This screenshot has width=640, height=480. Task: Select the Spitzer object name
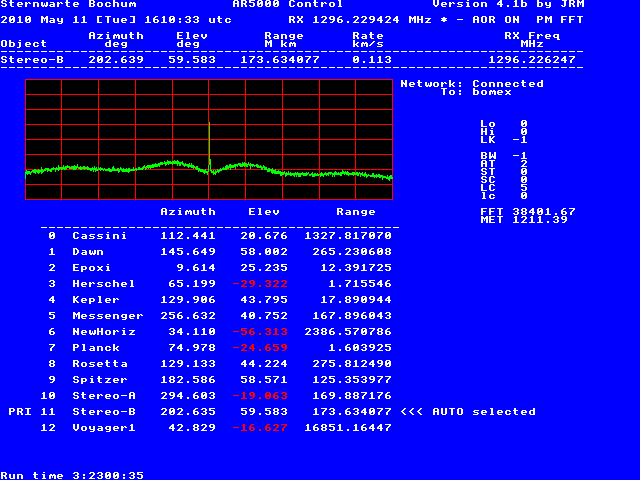click(x=100, y=380)
